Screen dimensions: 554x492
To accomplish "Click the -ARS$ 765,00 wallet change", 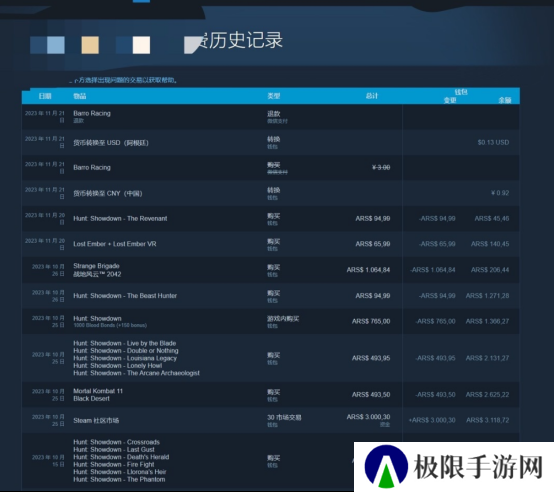I will point(435,321).
